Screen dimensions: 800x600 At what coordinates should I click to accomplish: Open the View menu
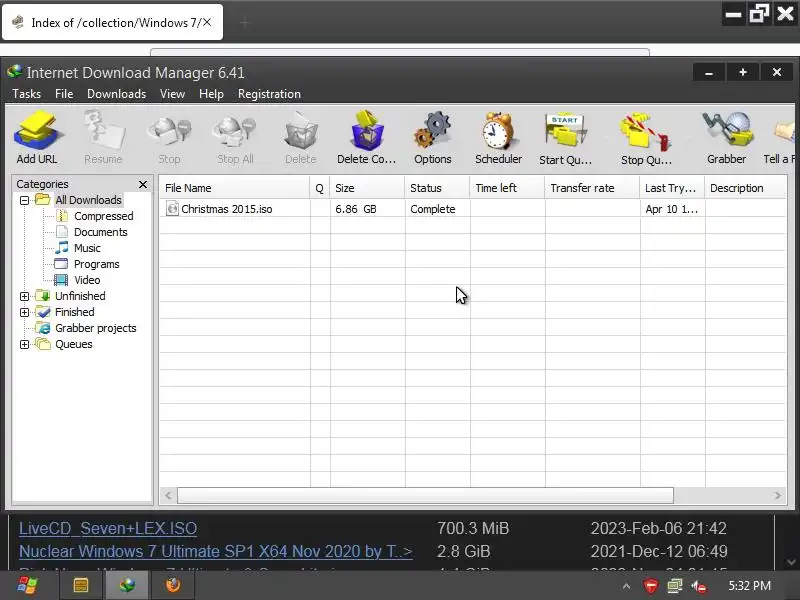tap(172, 94)
